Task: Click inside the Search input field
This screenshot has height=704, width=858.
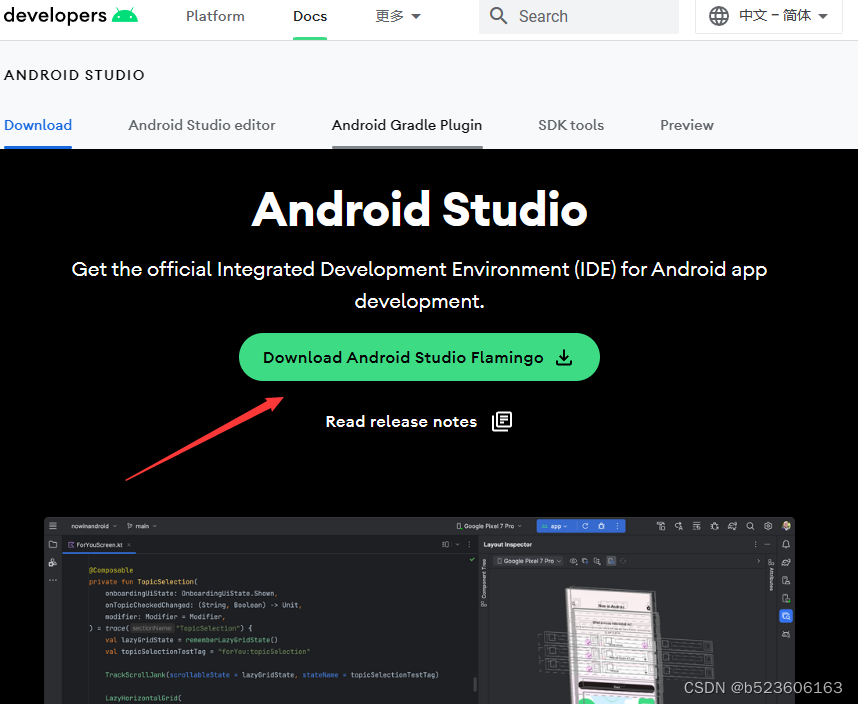Action: pyautogui.click(x=579, y=16)
